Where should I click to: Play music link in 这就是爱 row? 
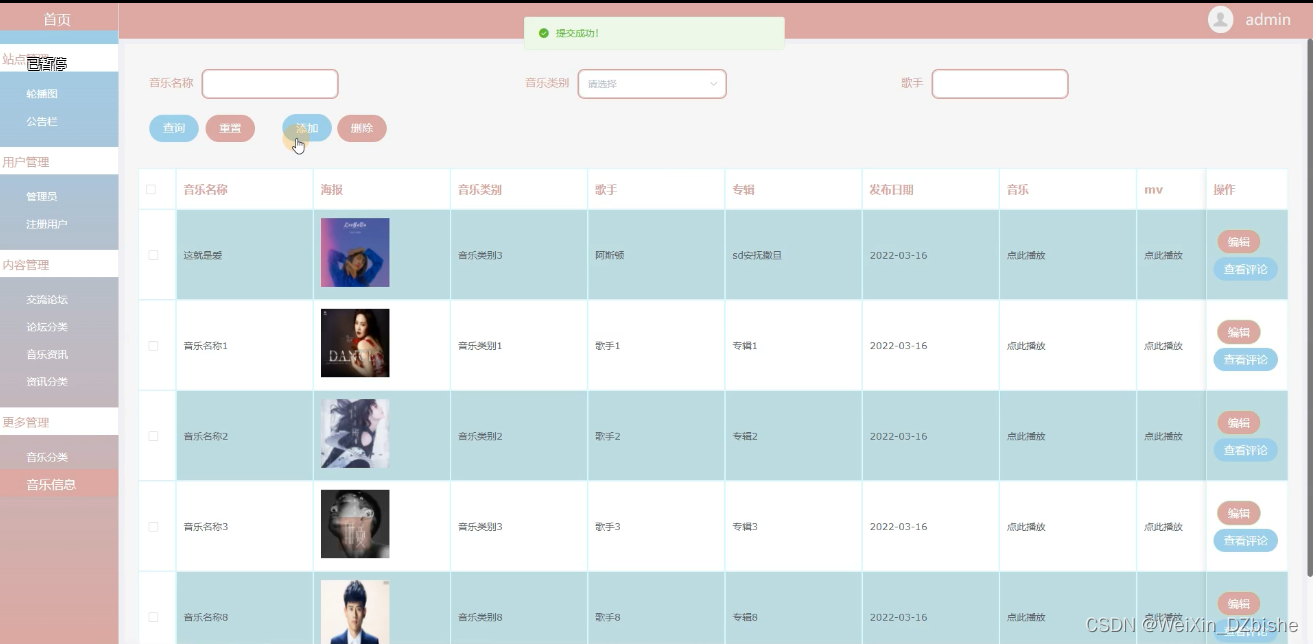pos(1026,255)
